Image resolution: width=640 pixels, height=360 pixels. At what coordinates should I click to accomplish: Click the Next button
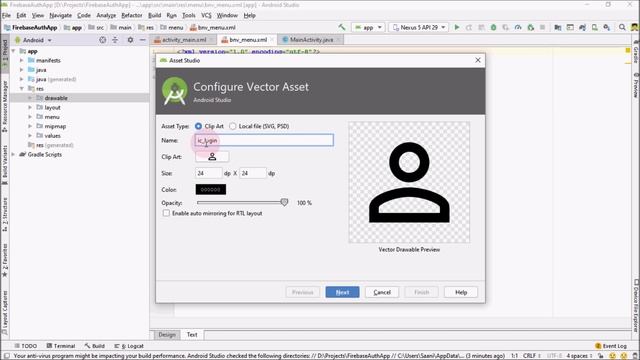pos(342,292)
